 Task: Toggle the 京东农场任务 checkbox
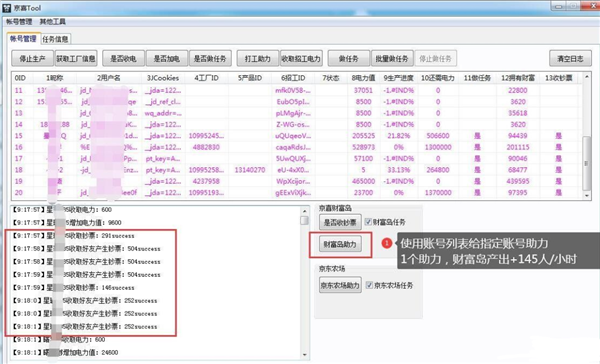(369, 285)
